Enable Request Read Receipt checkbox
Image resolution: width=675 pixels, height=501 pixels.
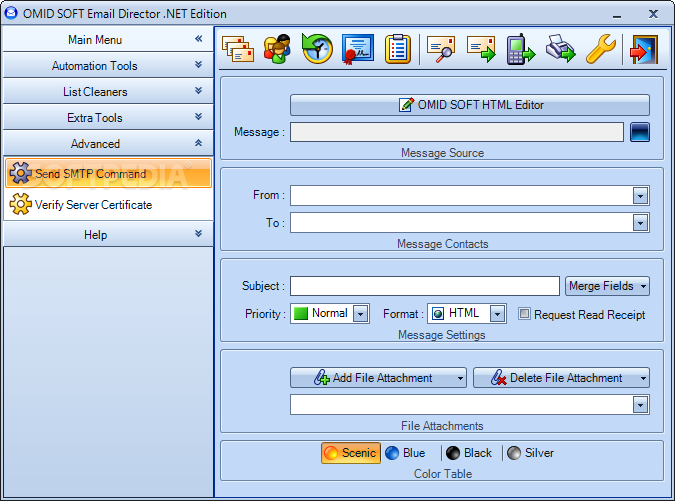coord(524,314)
